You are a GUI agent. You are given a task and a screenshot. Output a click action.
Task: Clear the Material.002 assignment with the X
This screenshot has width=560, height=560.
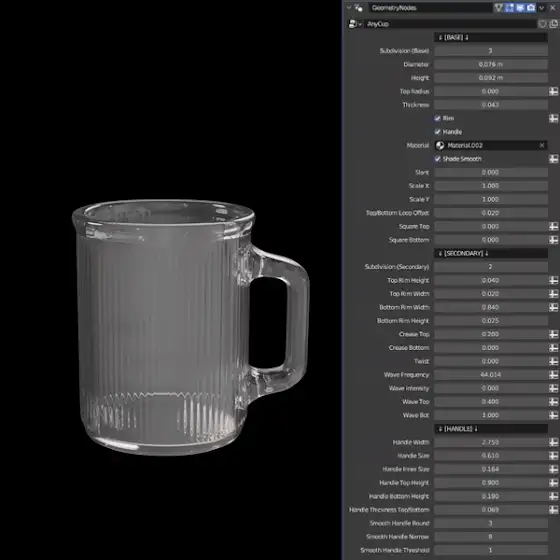(542, 145)
